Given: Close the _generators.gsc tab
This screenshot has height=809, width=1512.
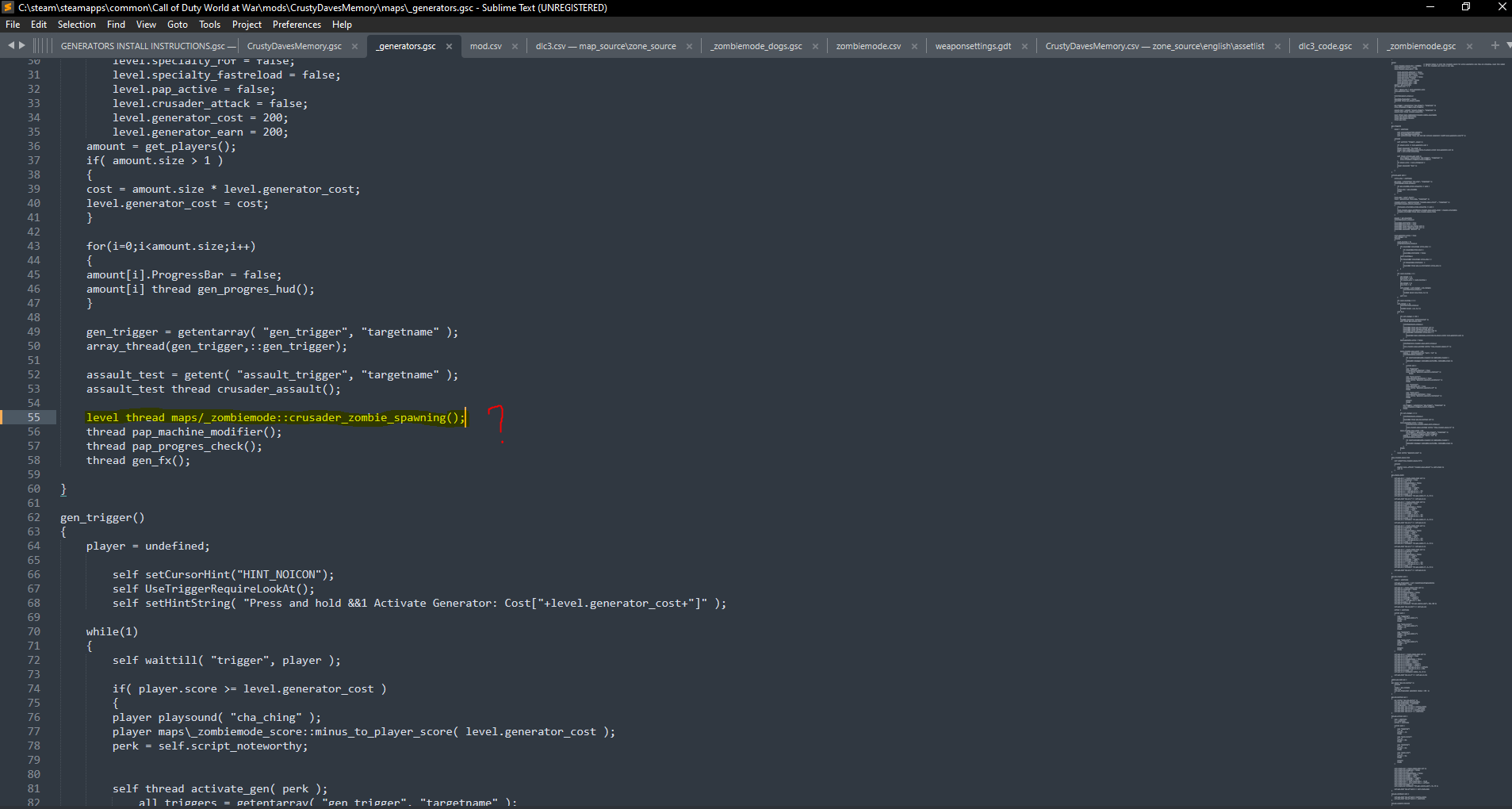Looking at the screenshot, I should (x=449, y=46).
